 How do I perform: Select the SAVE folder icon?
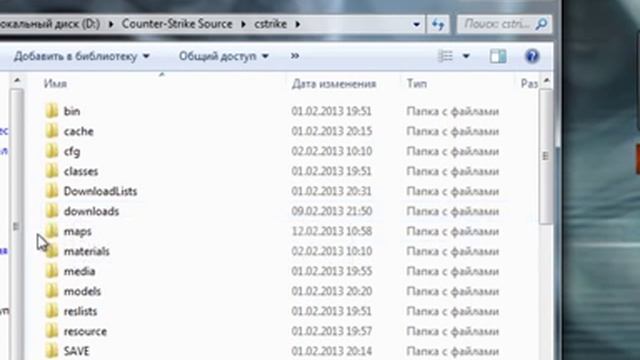pyautogui.click(x=52, y=351)
